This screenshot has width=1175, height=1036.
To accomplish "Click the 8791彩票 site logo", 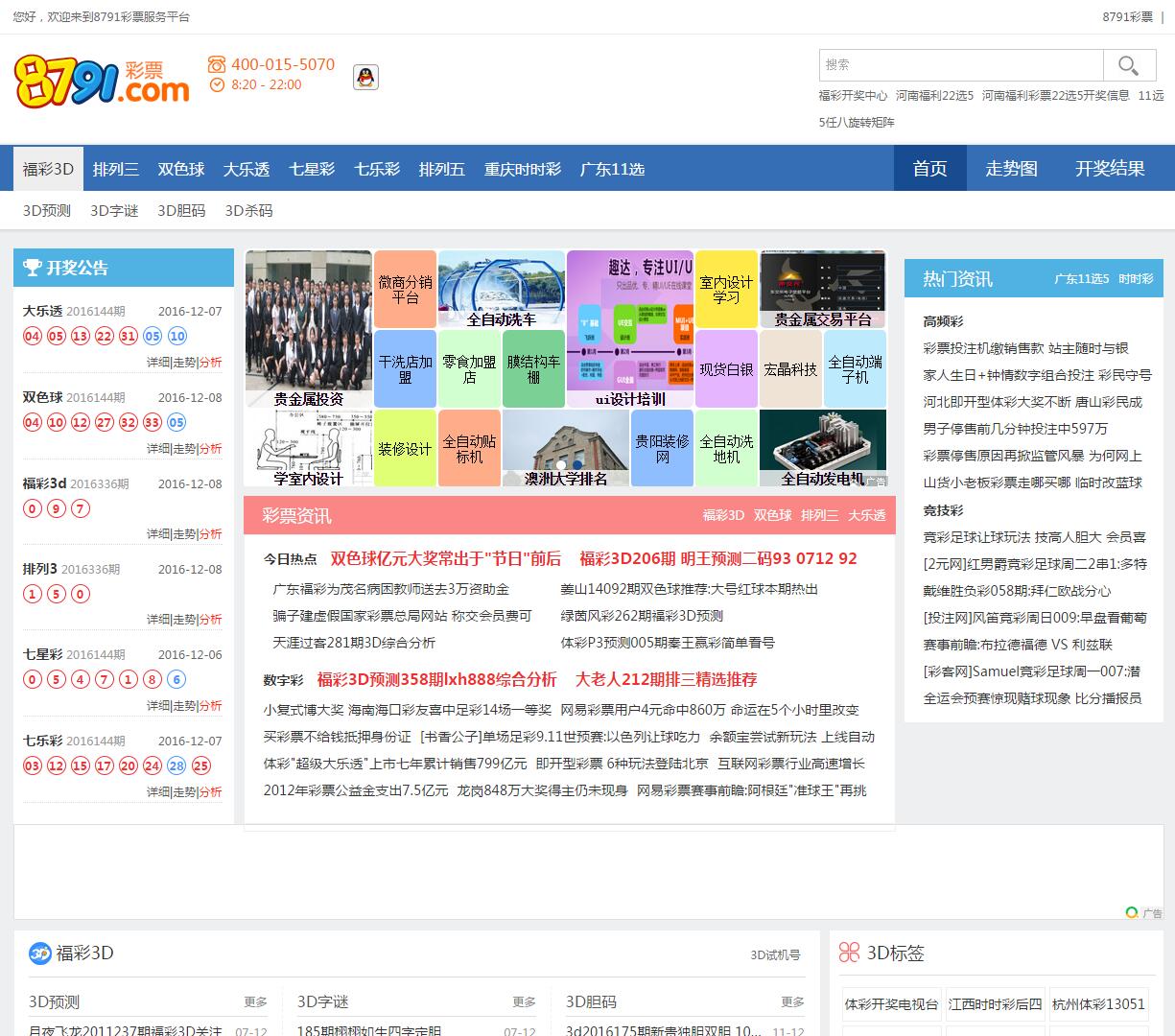I will (x=102, y=80).
